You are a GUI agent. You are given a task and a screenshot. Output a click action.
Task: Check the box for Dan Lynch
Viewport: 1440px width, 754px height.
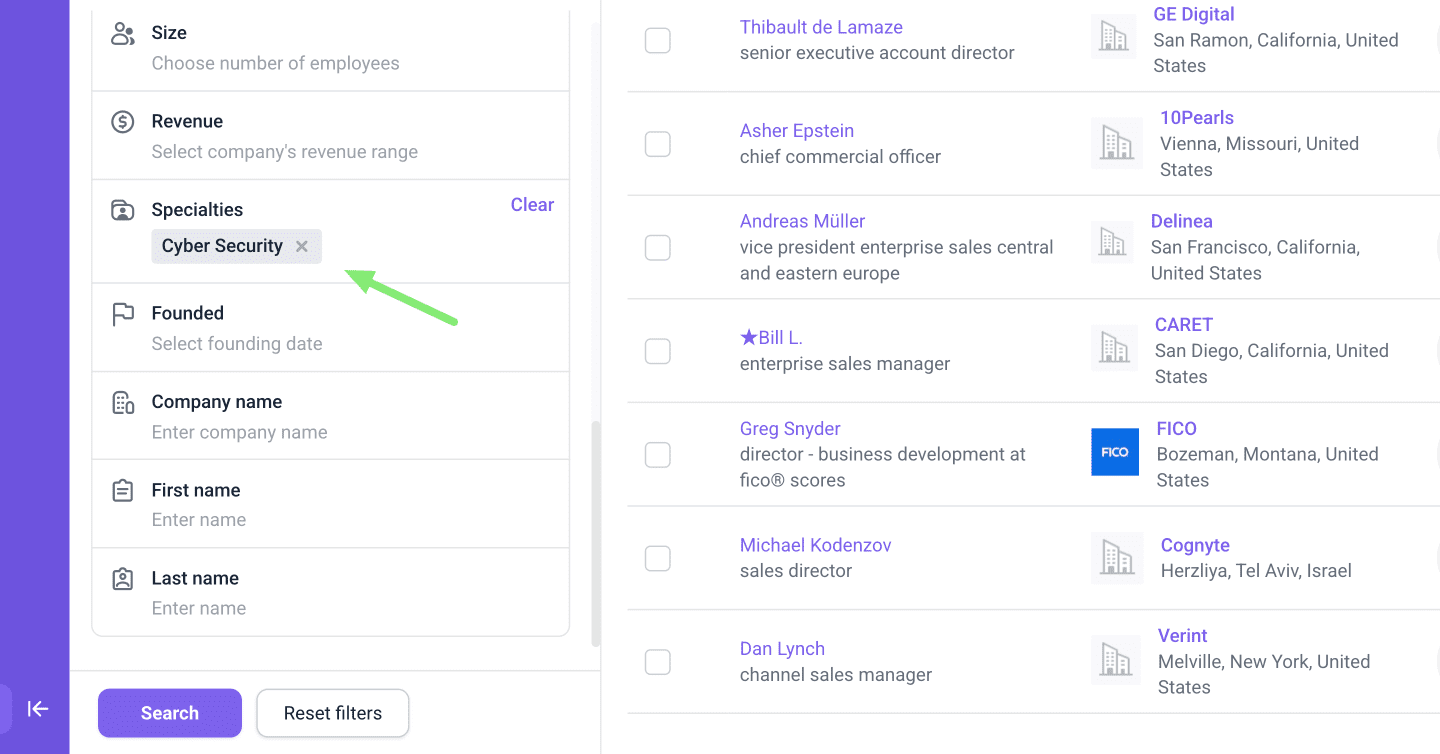[658, 662]
